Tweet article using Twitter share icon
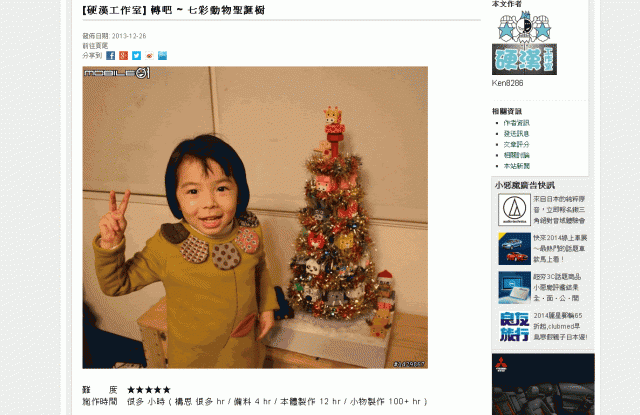This screenshot has height=415, width=640. 136,55
